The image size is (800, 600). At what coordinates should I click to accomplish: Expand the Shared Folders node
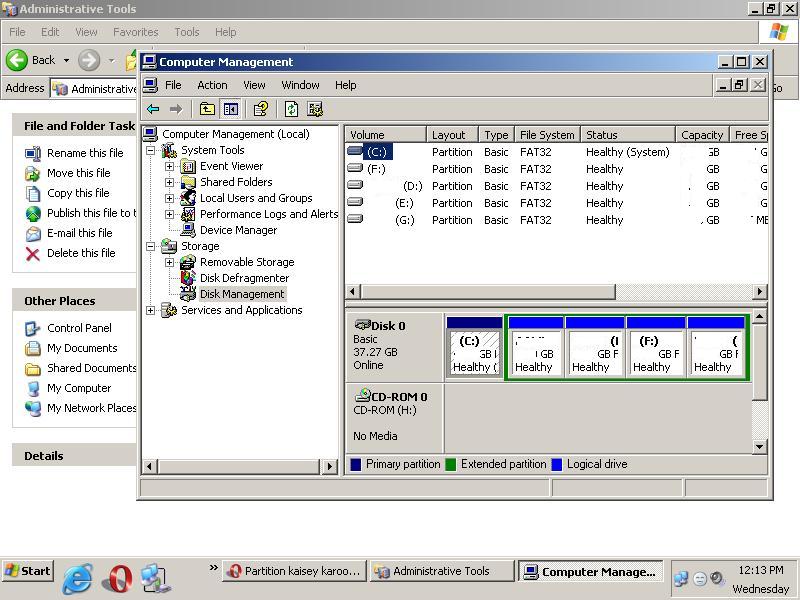coord(169,182)
